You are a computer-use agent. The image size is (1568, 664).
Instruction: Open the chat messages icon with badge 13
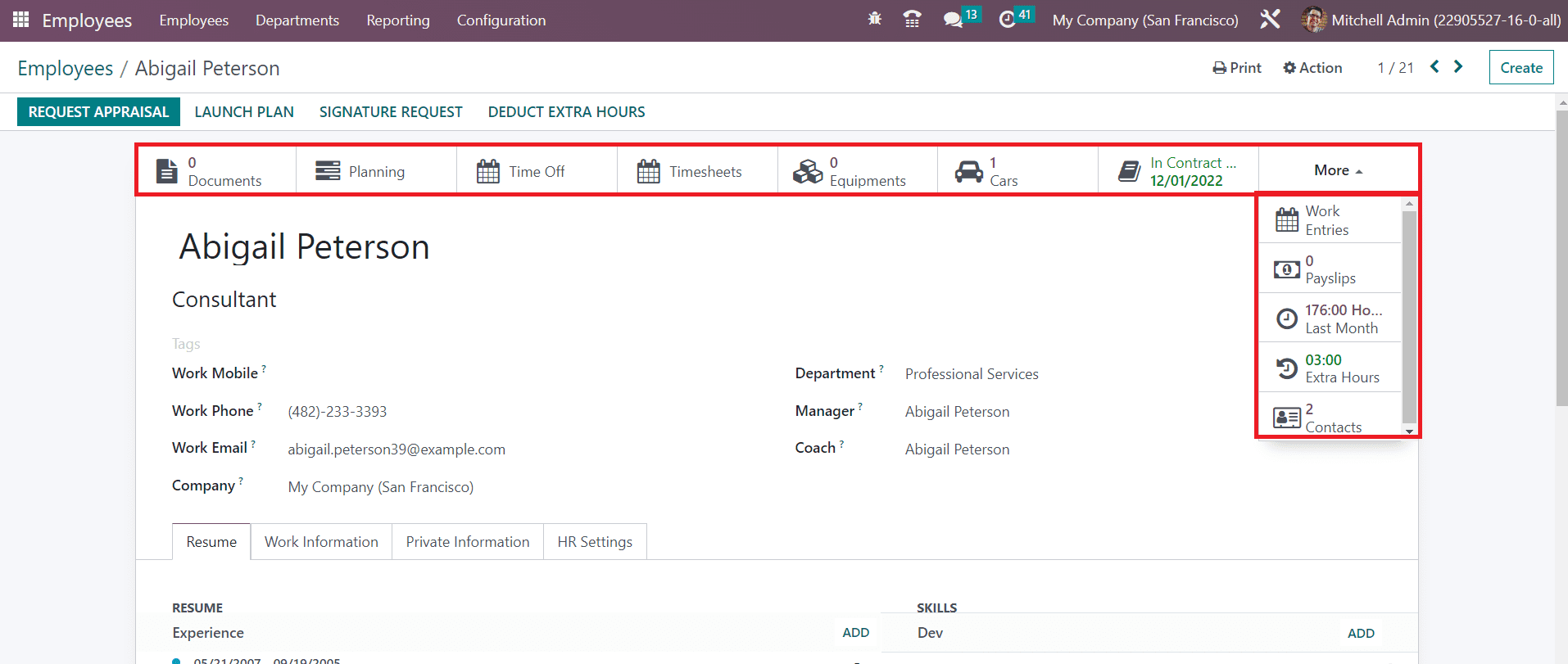[x=953, y=19]
